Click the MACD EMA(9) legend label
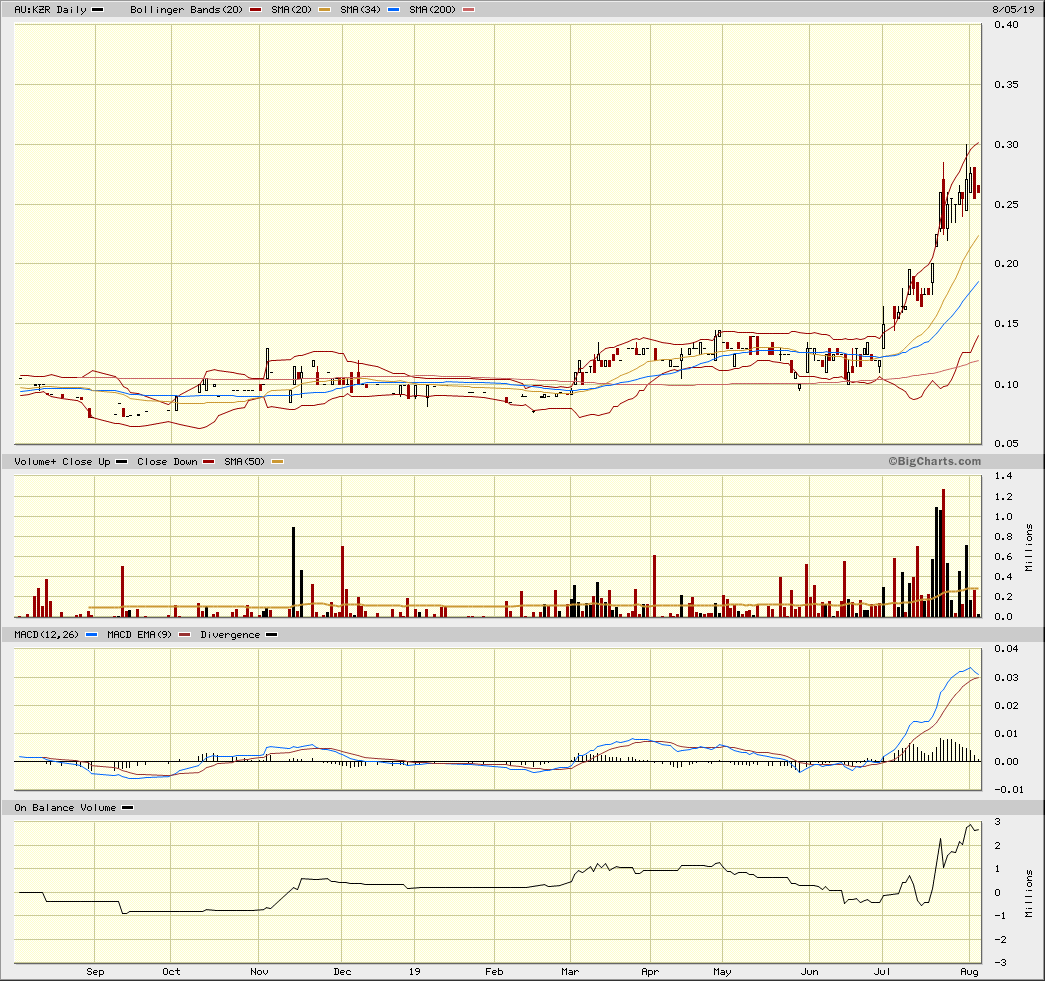The image size is (1045, 981). 139,635
